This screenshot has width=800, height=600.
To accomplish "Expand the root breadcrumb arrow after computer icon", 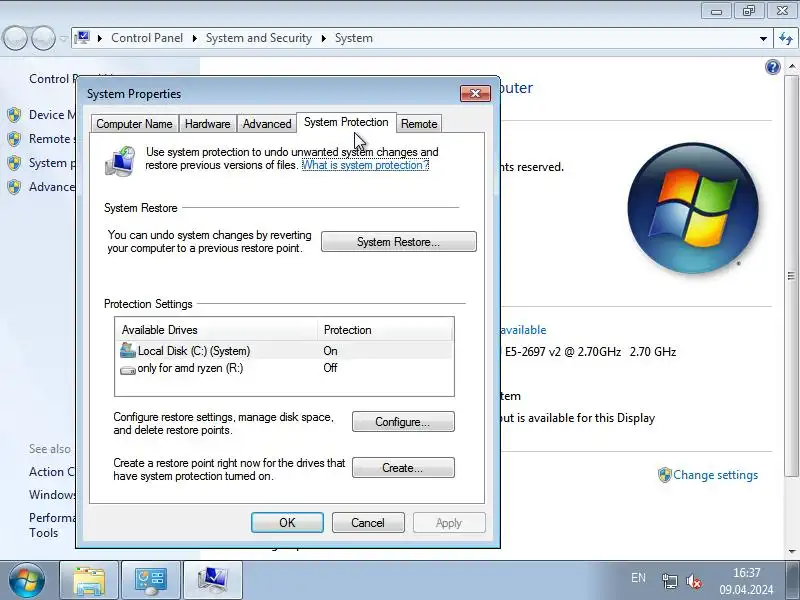I will coord(100,38).
